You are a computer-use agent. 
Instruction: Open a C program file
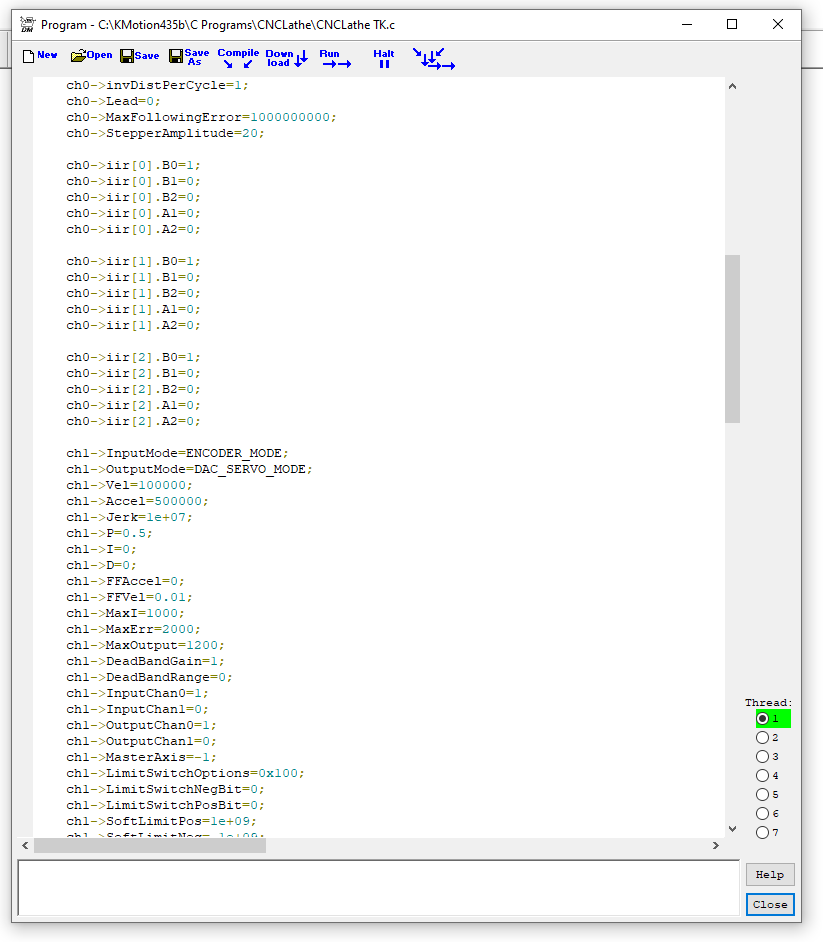click(x=91, y=56)
